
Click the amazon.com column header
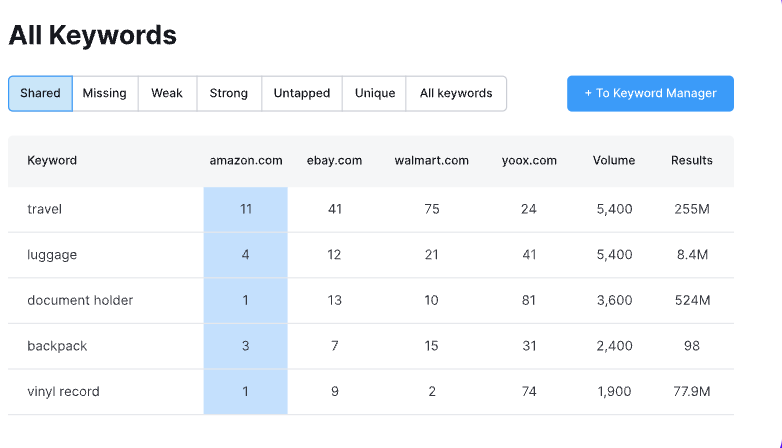click(246, 161)
